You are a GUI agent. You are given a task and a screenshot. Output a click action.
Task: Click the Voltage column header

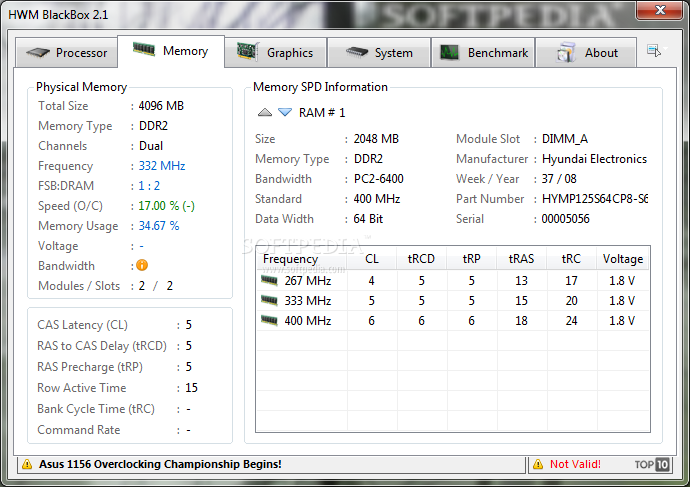coord(623,259)
